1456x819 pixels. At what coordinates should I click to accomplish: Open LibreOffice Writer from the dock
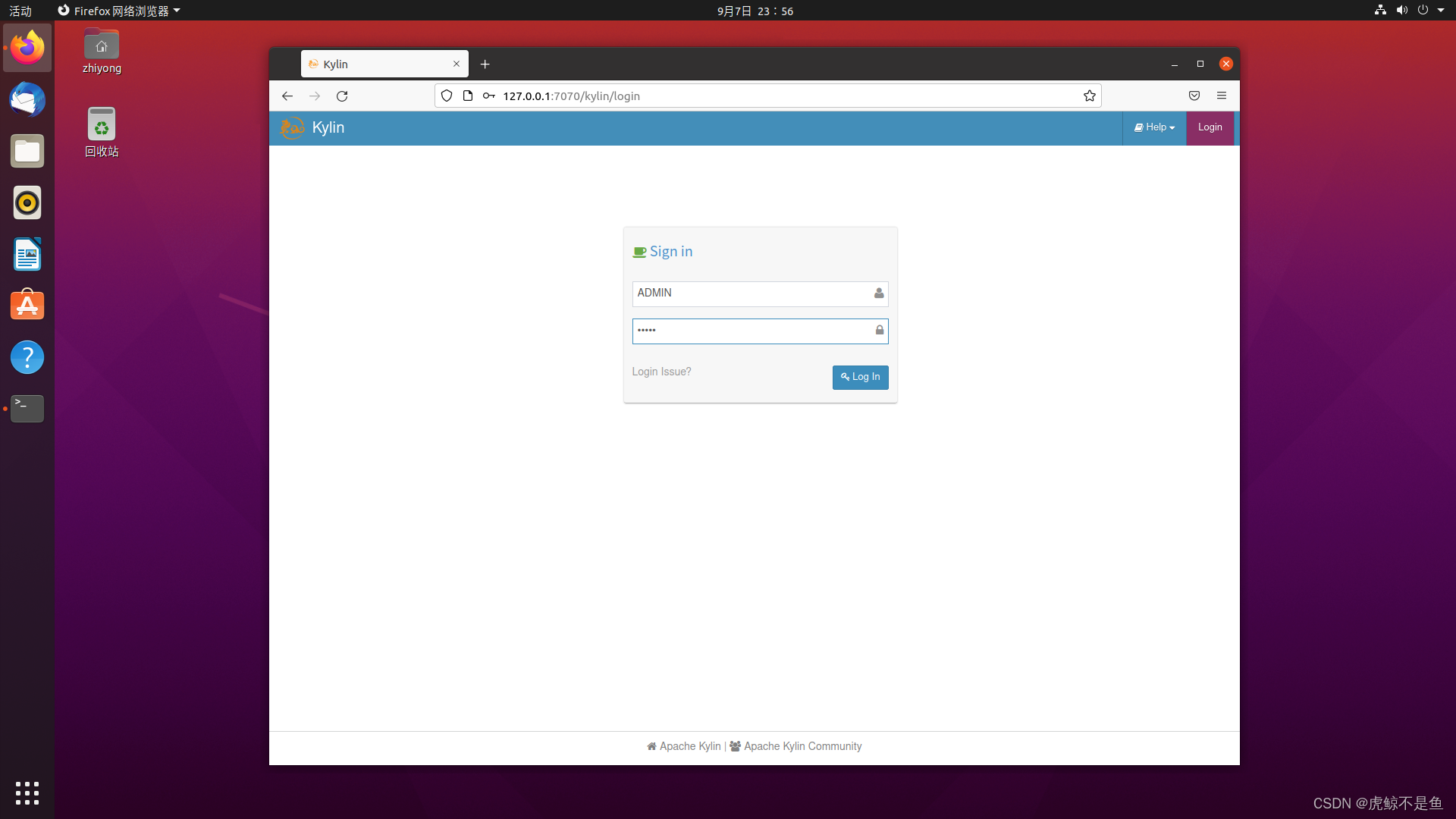pos(27,254)
